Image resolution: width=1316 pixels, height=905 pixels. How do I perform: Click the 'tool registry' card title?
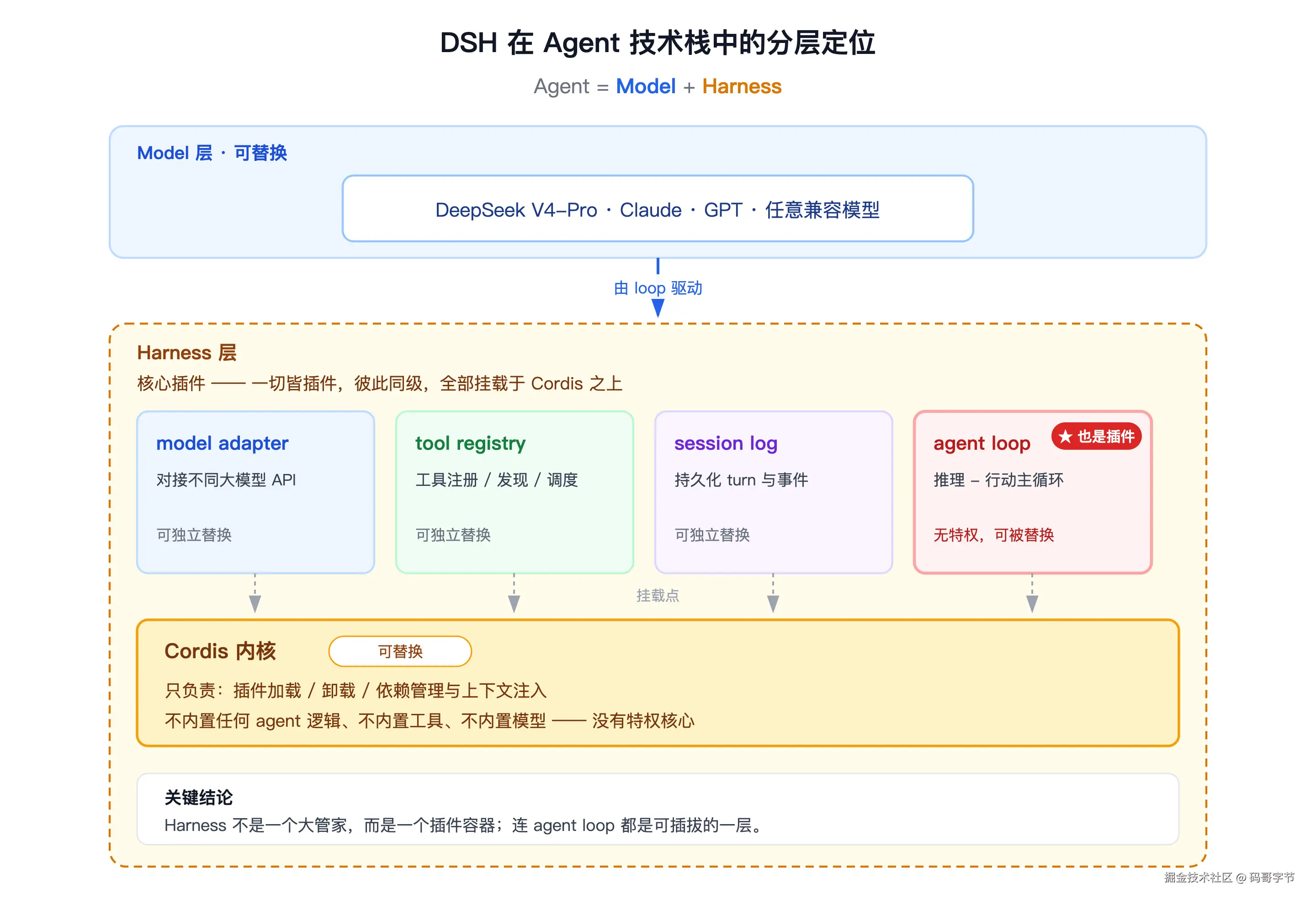[x=470, y=443]
